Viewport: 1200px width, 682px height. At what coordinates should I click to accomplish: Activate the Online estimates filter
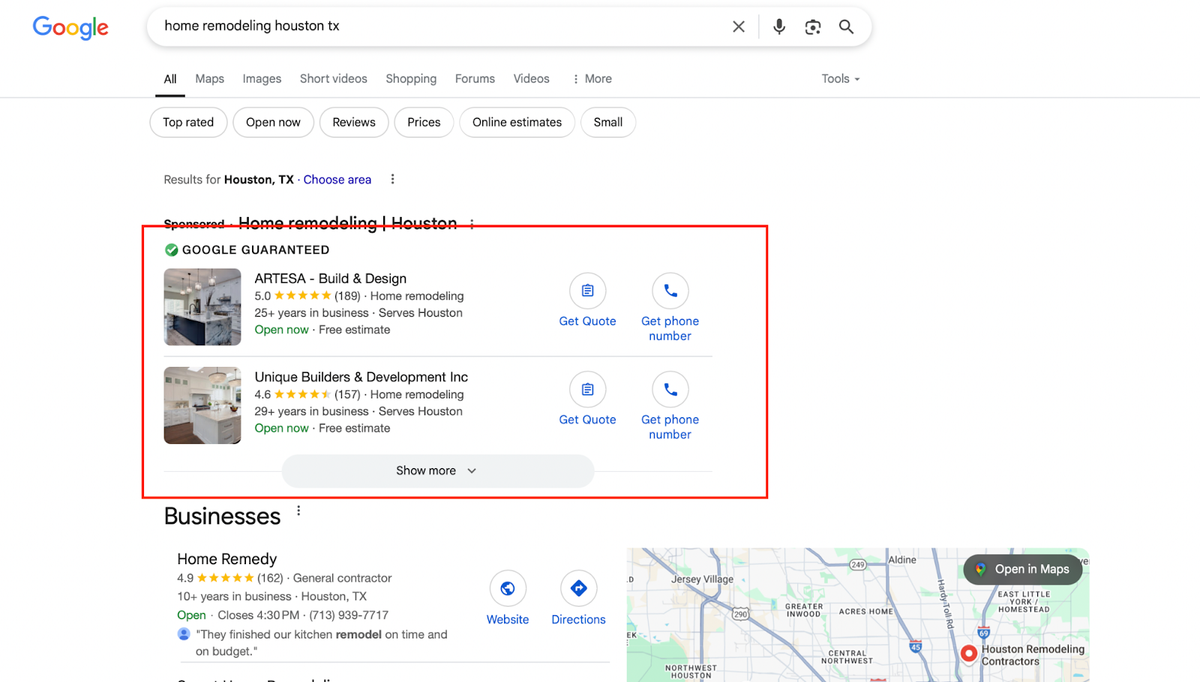pos(516,122)
